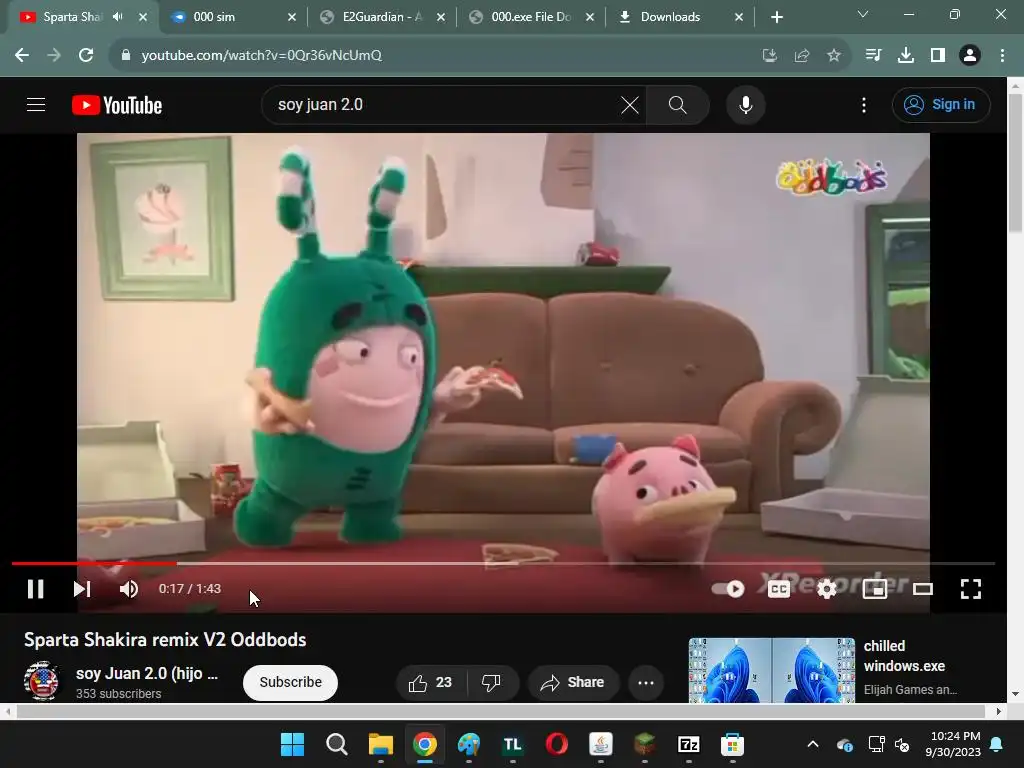Enter fullscreen mode
The height and width of the screenshot is (768, 1024).
point(971,589)
